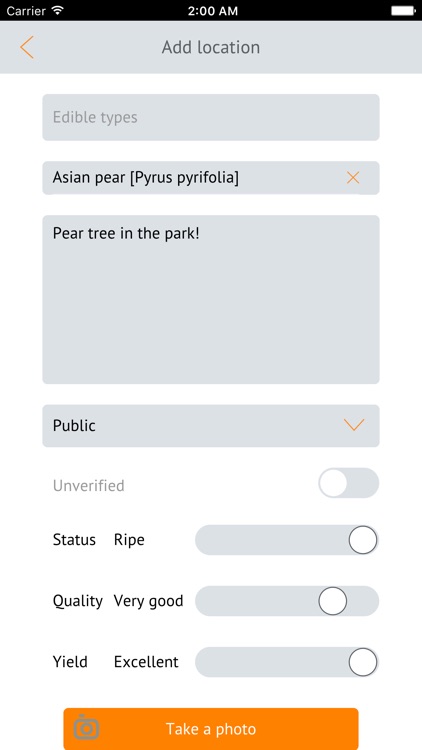422x750 pixels.
Task: Open the Public dropdown field
Action: (211, 426)
